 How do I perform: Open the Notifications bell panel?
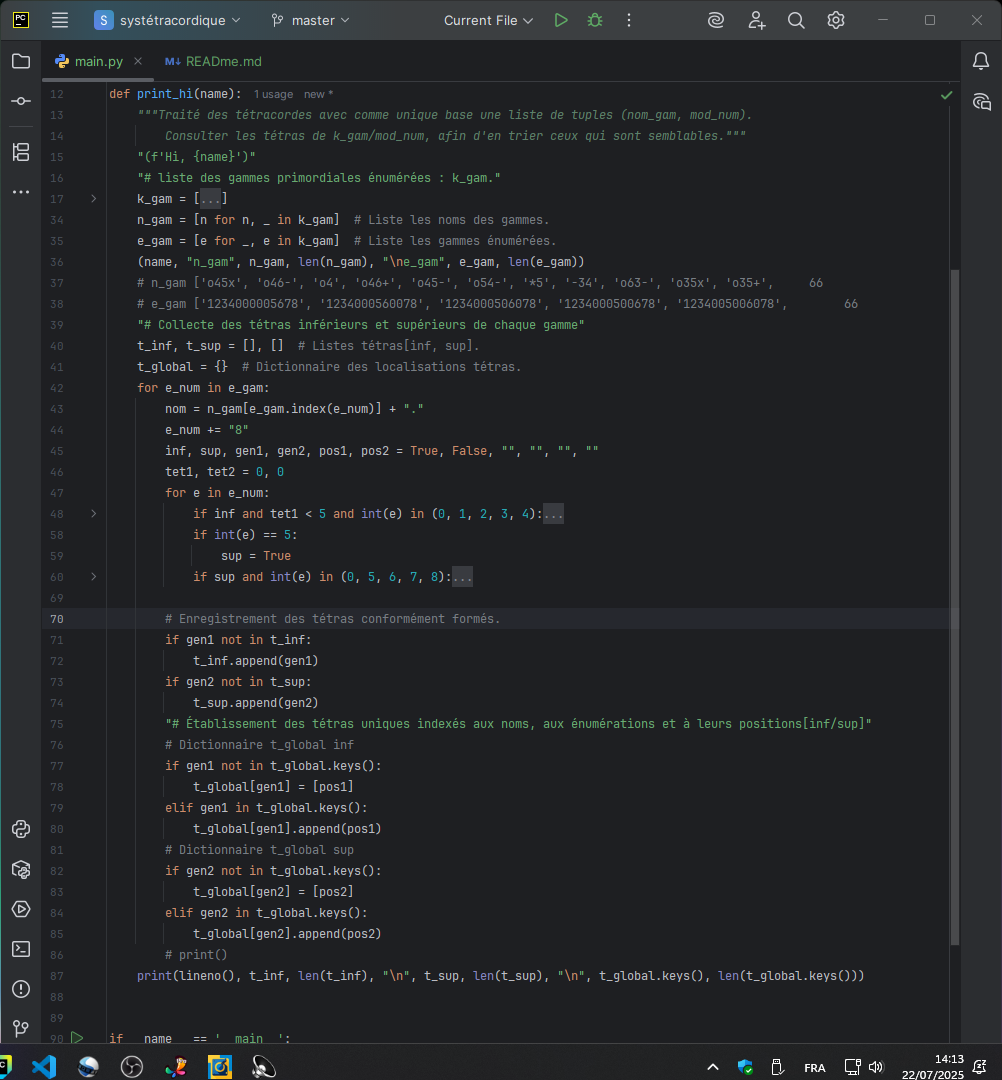(981, 61)
